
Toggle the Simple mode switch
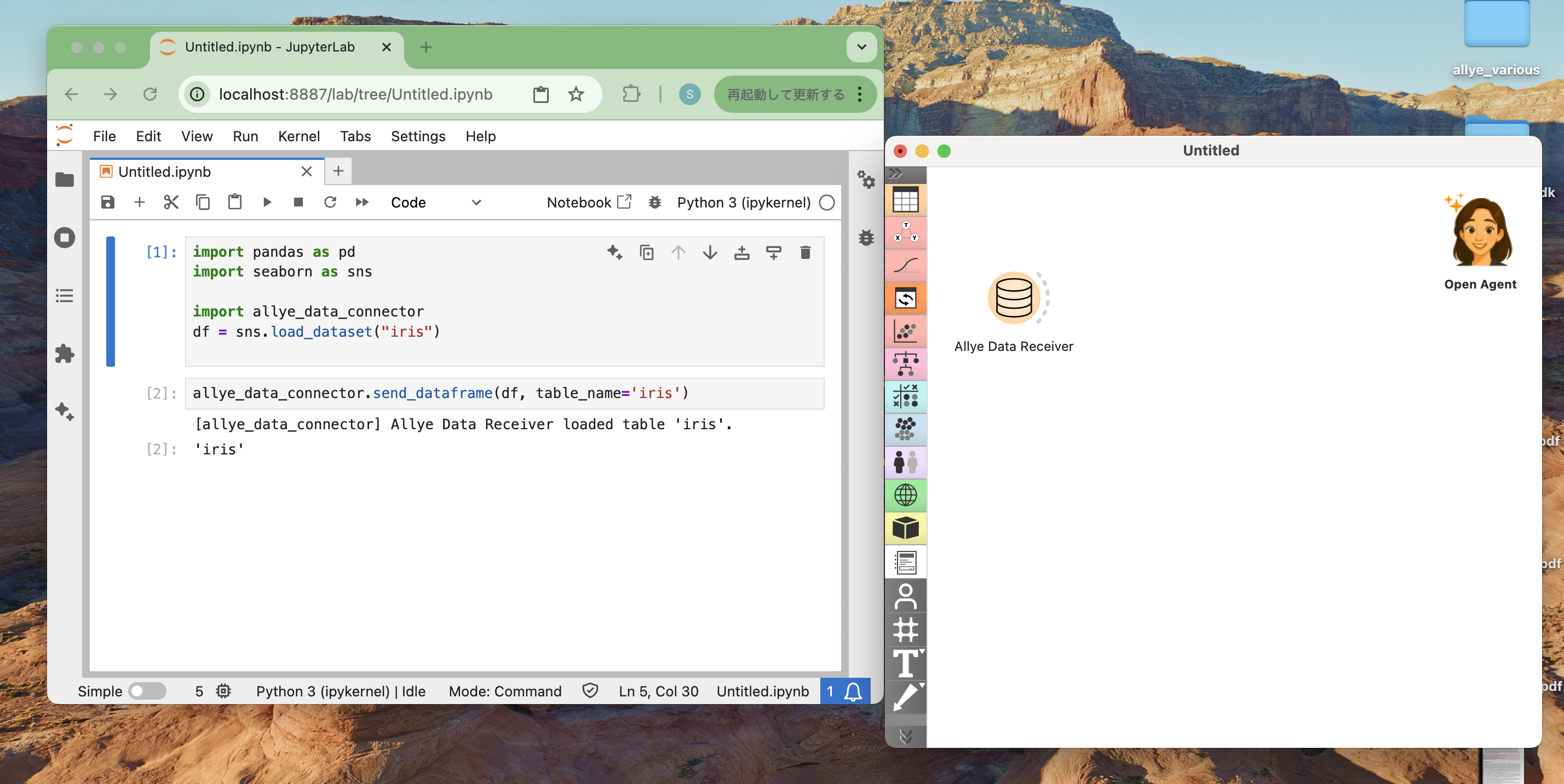coord(146,691)
